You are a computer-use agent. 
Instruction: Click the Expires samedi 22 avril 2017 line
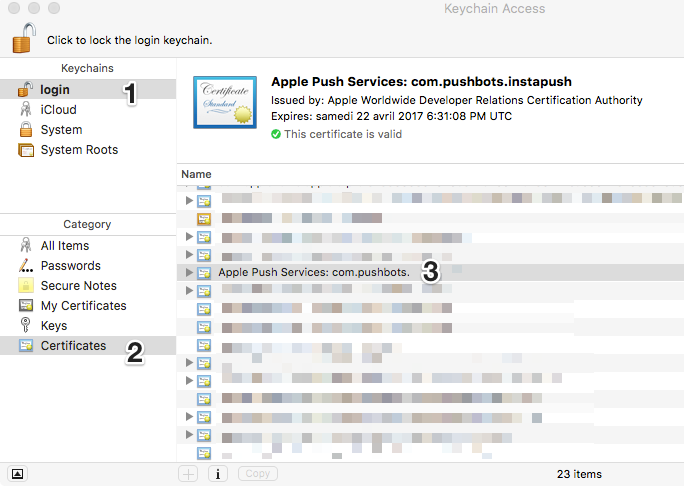tap(391, 116)
